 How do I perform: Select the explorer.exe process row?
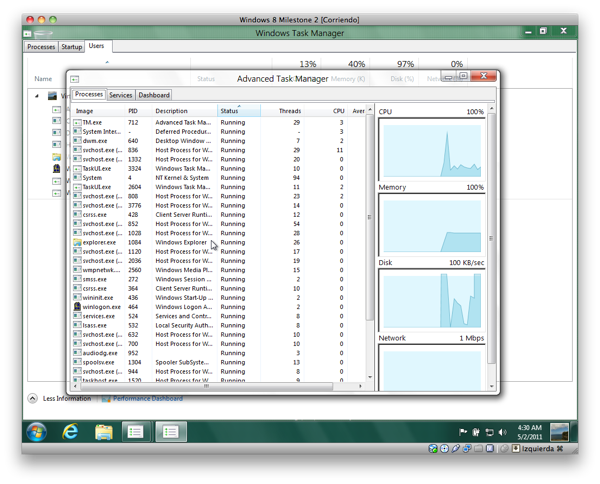pos(219,242)
